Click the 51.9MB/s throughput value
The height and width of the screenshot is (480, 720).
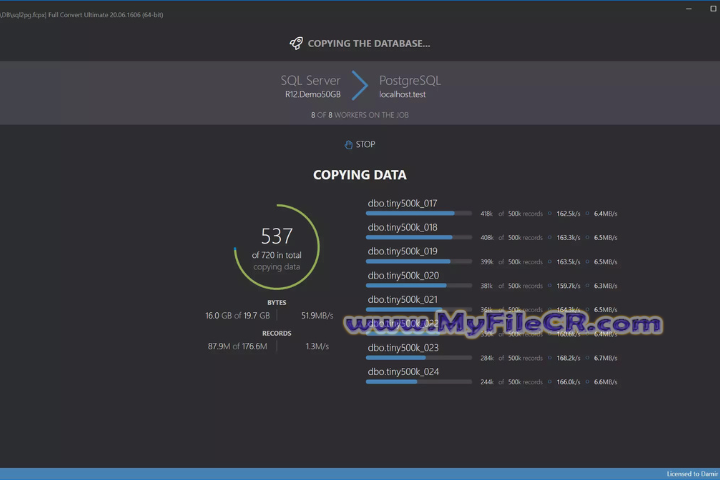click(x=317, y=316)
